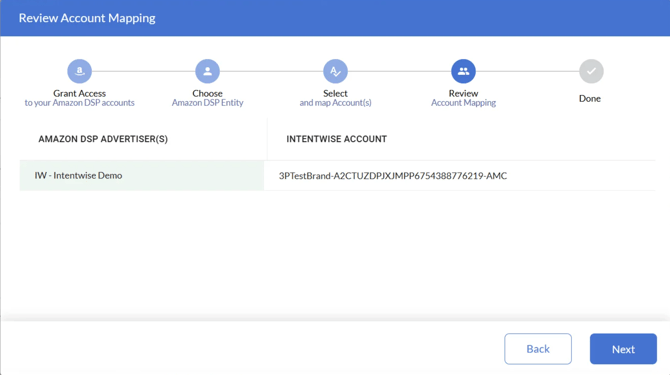The image size is (670, 375).
Task: Click the Review people group step icon
Action: tap(463, 71)
